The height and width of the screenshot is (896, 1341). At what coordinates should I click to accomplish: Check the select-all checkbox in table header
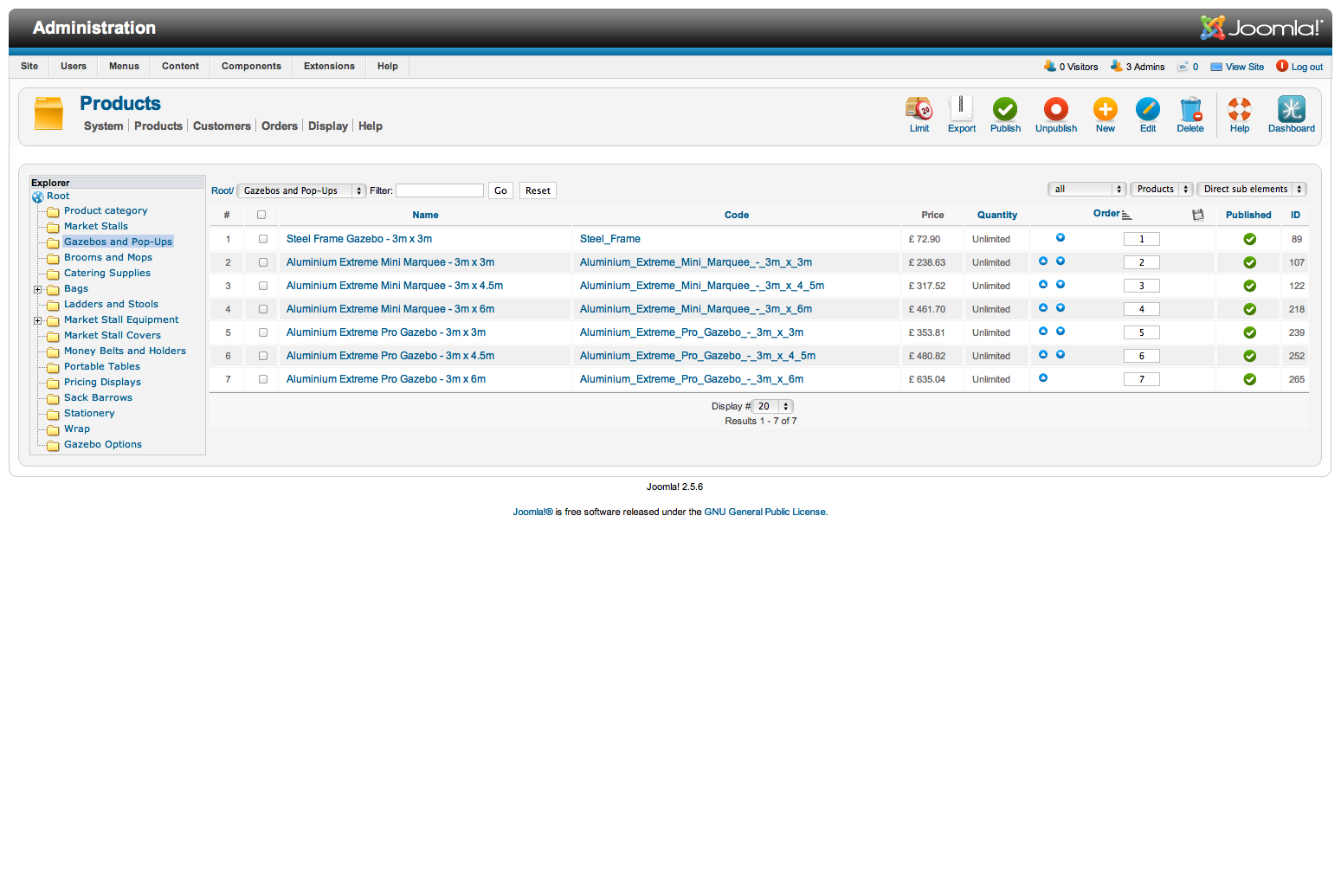click(x=261, y=215)
